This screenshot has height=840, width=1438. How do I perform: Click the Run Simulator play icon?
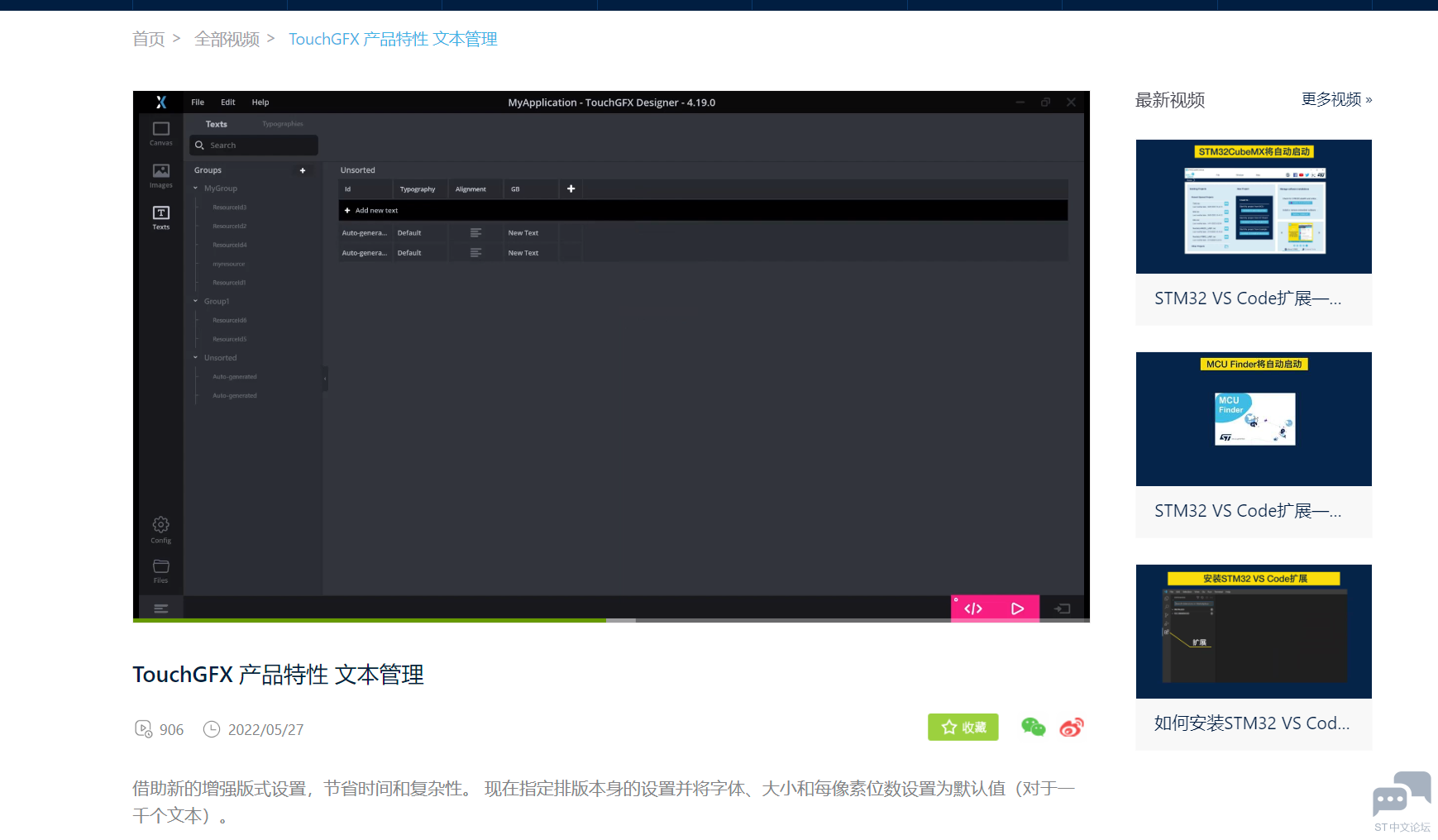point(1018,609)
